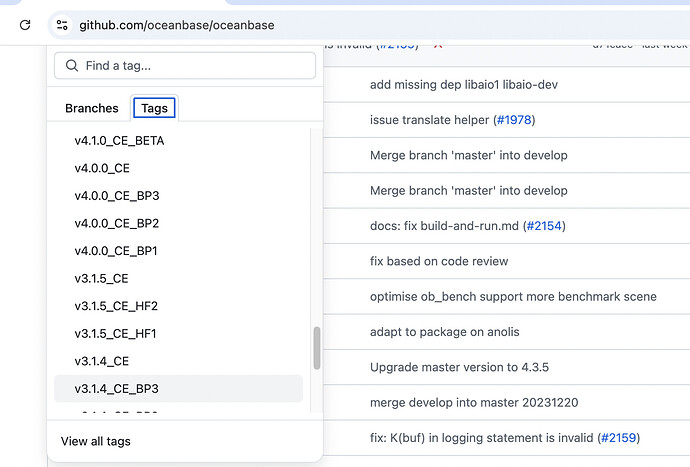The height and width of the screenshot is (467, 690).
Task: Open commit 'issue translate helper'
Action: (429, 120)
